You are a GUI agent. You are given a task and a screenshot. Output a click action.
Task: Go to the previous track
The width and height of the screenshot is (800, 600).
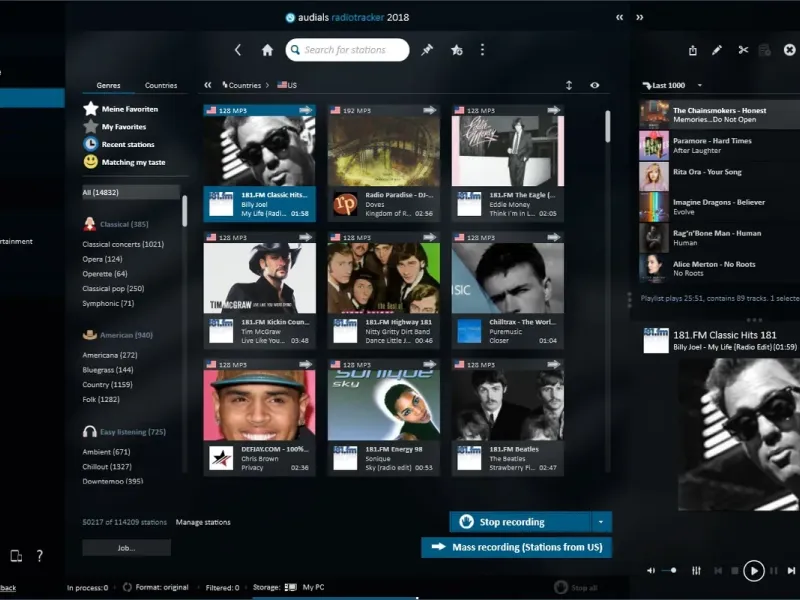point(718,570)
